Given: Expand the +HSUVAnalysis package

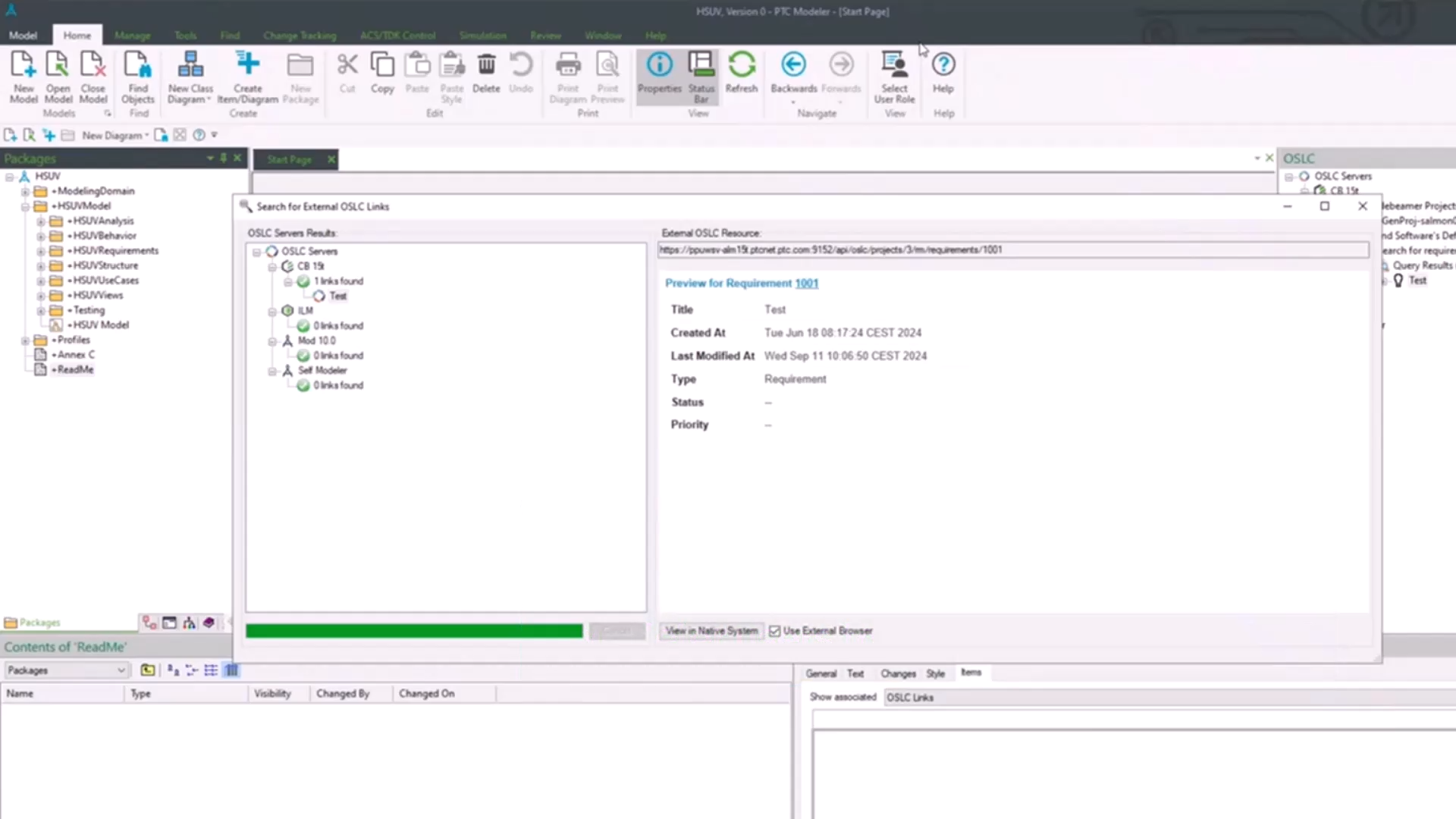Looking at the screenshot, I should click(x=40, y=221).
